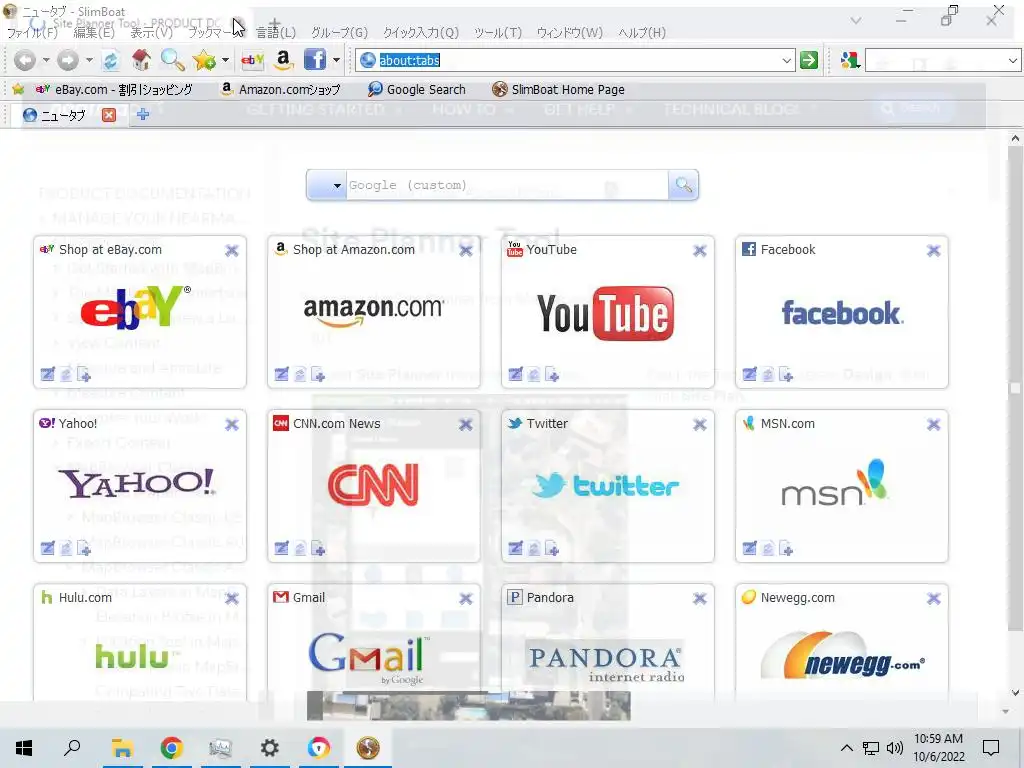Click the middle thumbnail icon on the Amazon tile
The image size is (1024, 768).
point(300,374)
